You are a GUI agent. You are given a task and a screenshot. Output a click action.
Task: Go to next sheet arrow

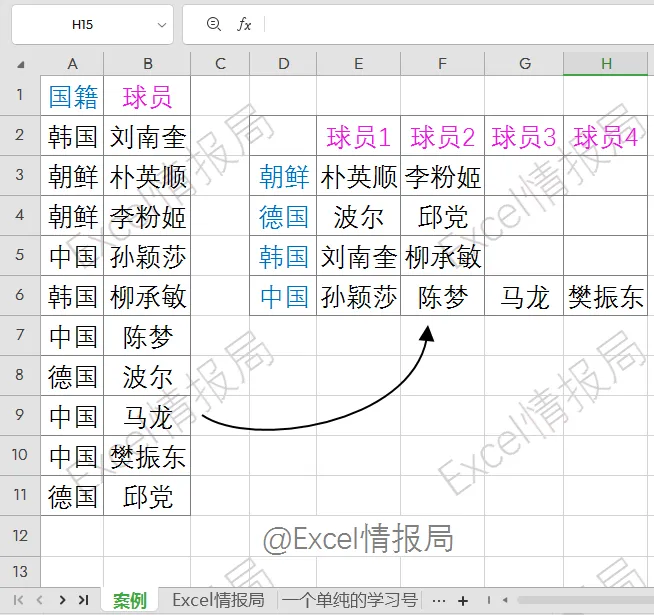(62, 600)
